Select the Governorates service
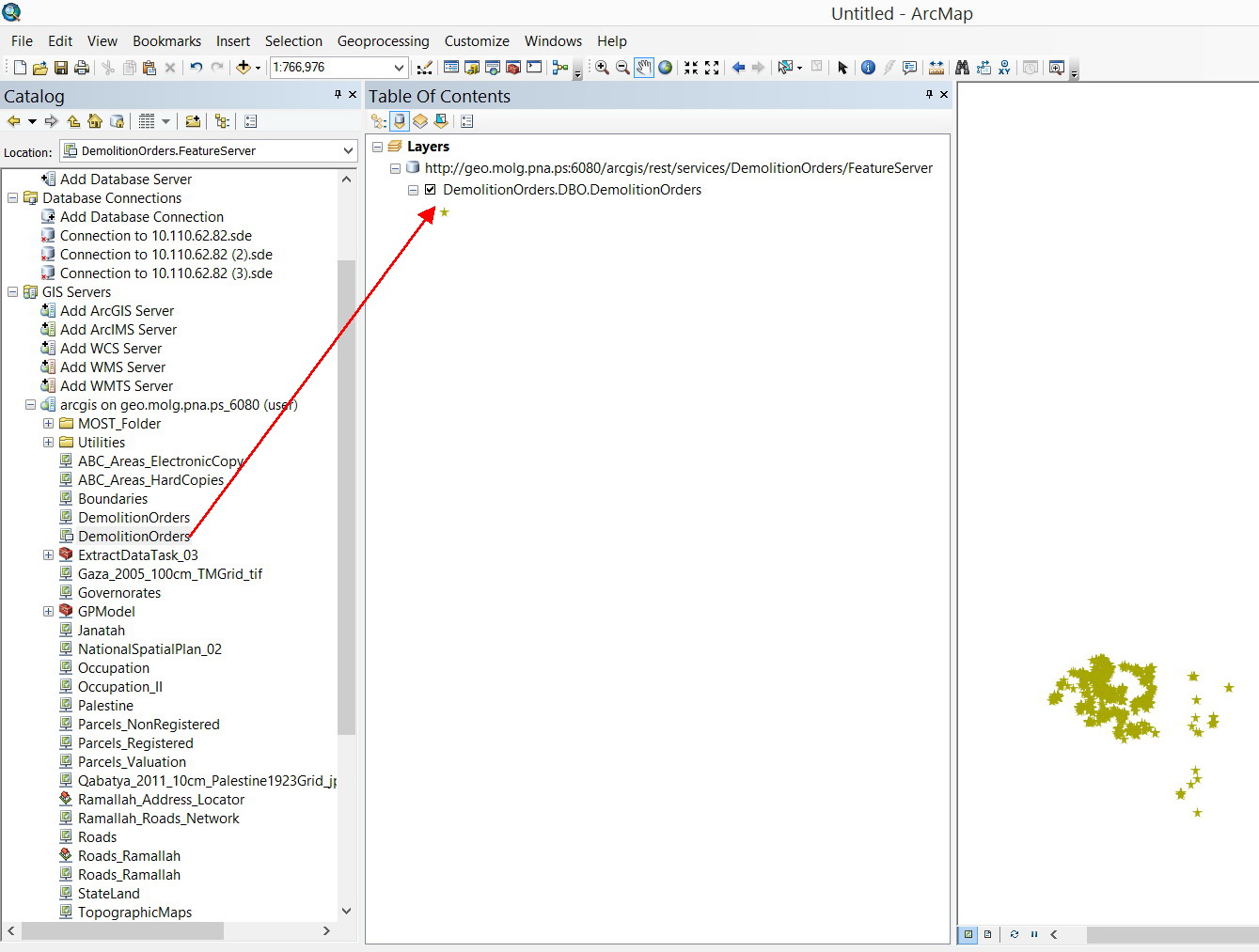The height and width of the screenshot is (952, 1259). [119, 593]
